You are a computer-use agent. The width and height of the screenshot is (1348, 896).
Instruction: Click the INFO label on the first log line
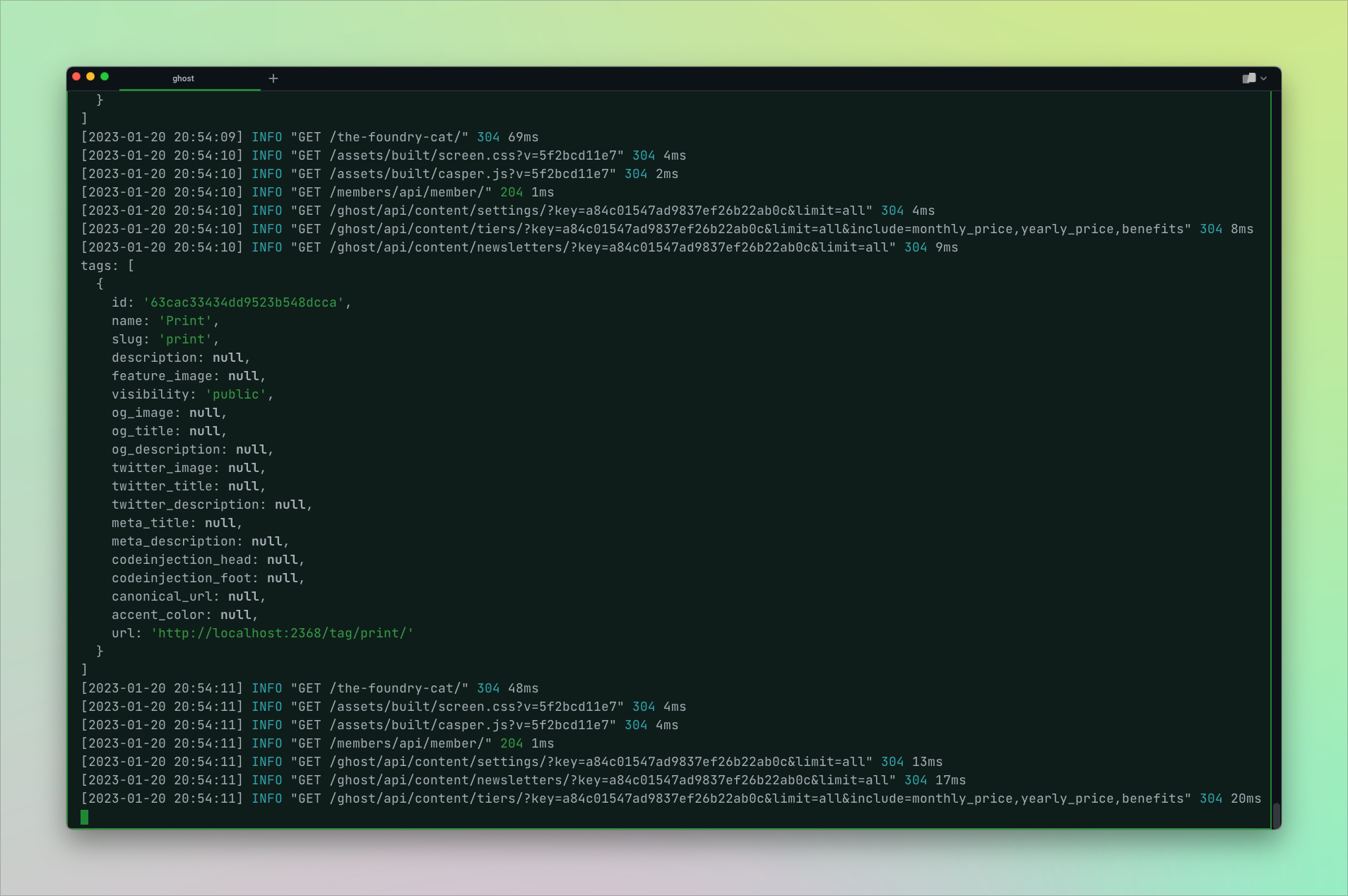pos(267,137)
